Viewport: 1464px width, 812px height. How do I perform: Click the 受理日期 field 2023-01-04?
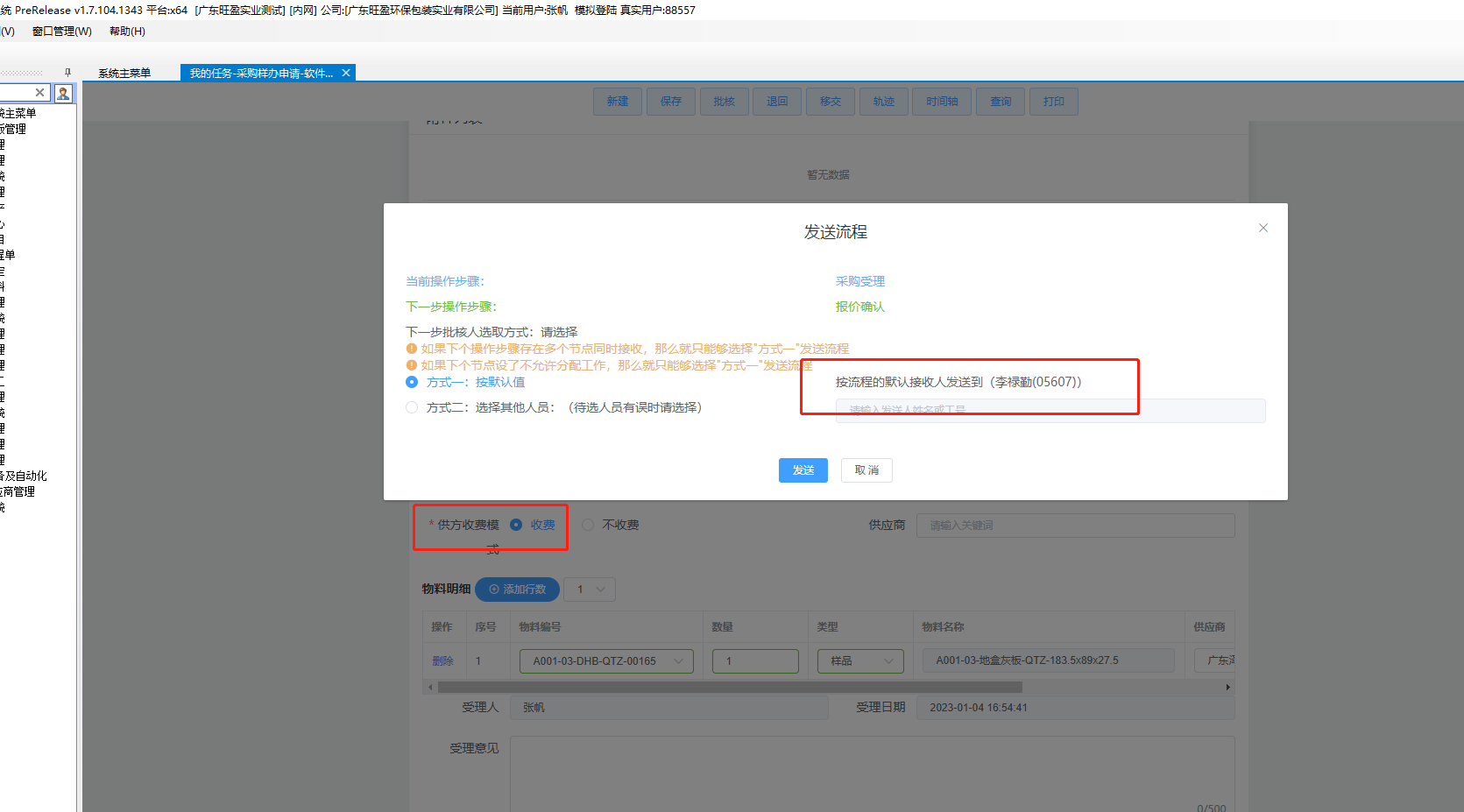(x=1076, y=708)
